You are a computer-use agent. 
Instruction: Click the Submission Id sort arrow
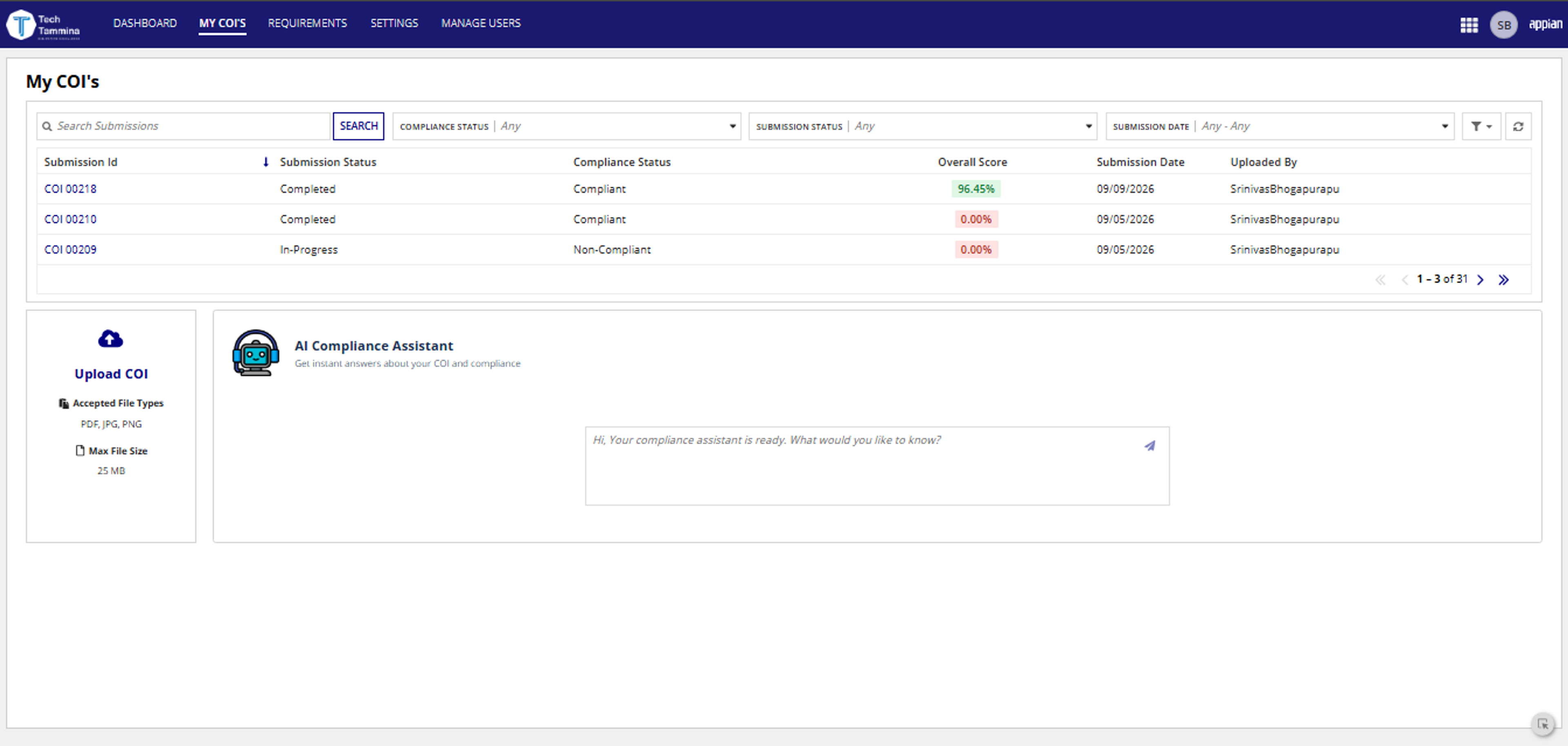click(x=265, y=162)
